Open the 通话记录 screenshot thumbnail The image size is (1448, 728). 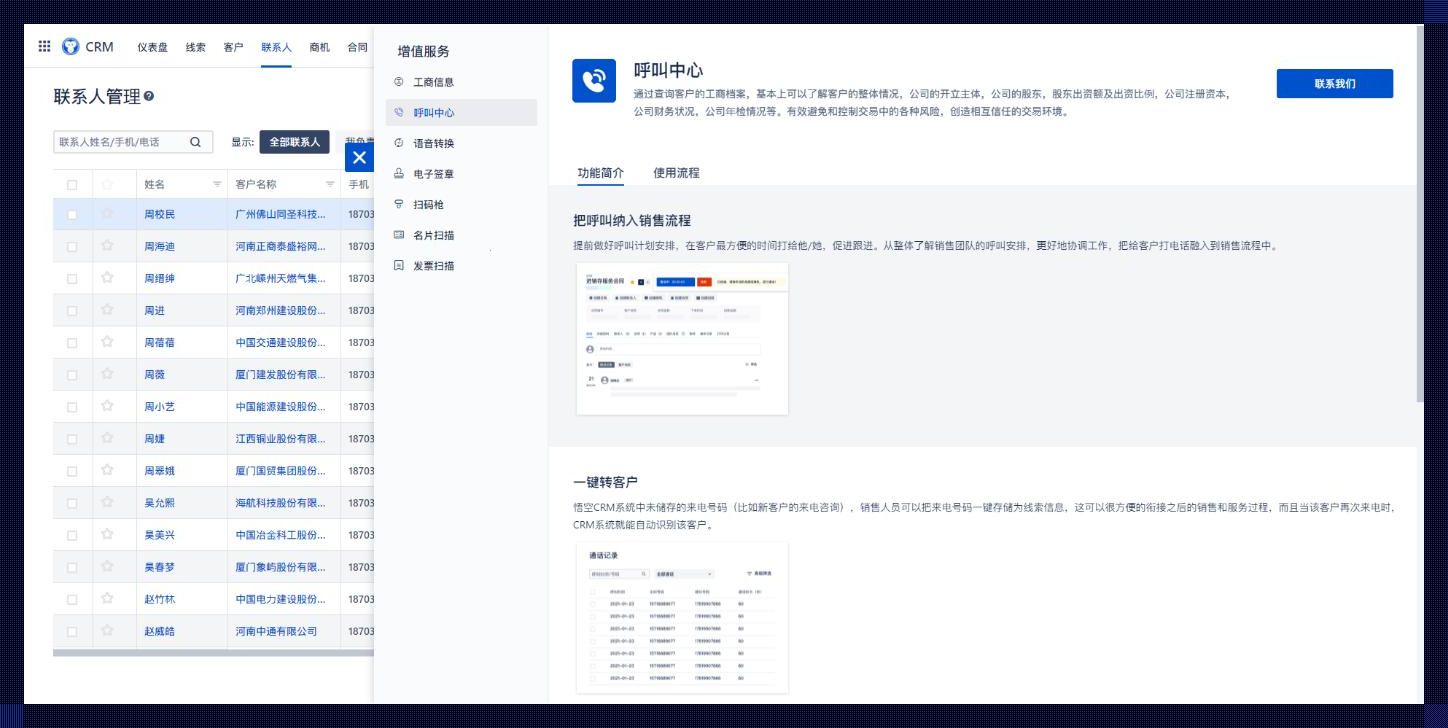point(683,618)
